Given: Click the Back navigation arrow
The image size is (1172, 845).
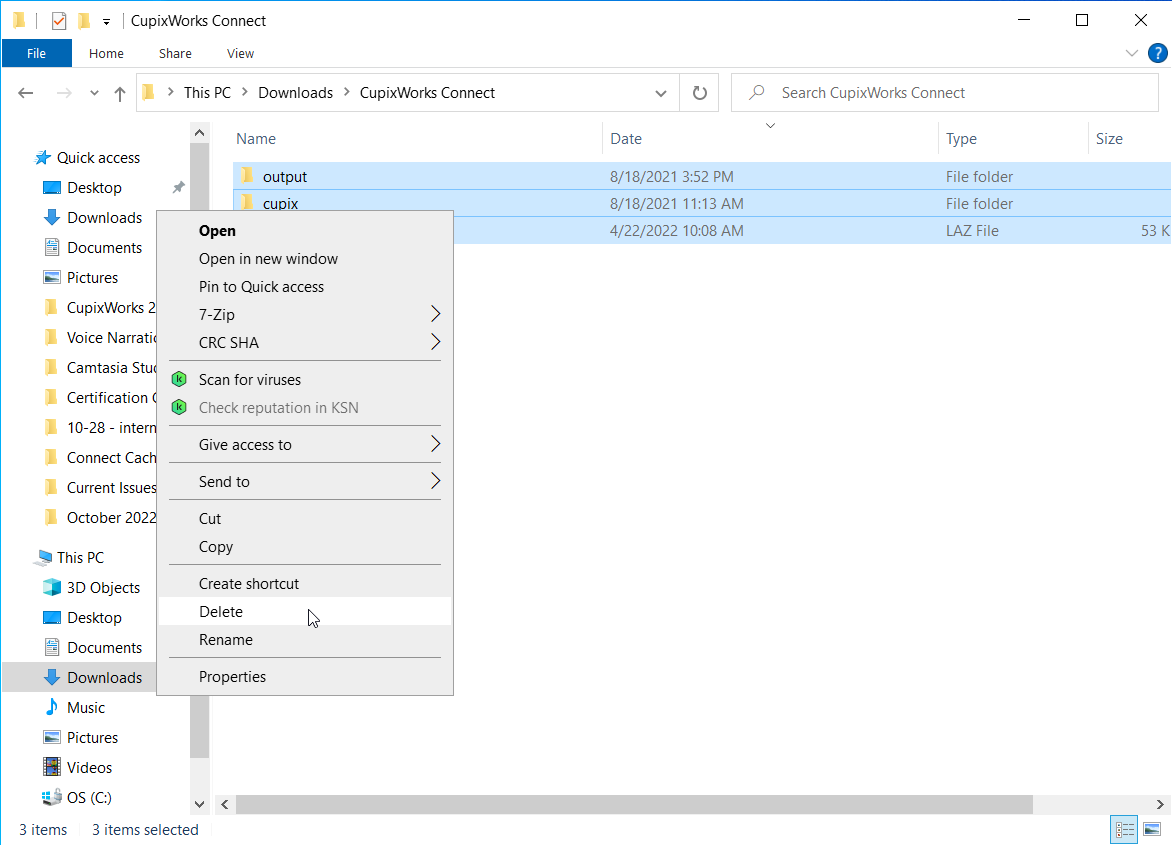Looking at the screenshot, I should tap(25, 93).
